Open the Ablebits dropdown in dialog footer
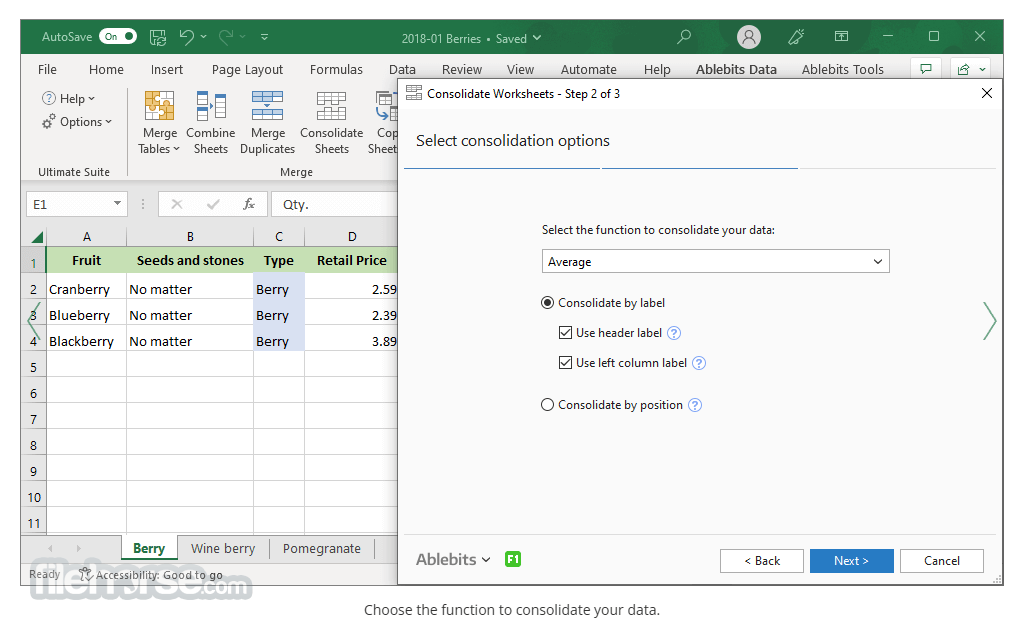Image resolution: width=1024 pixels, height=630 pixels. tap(453, 559)
